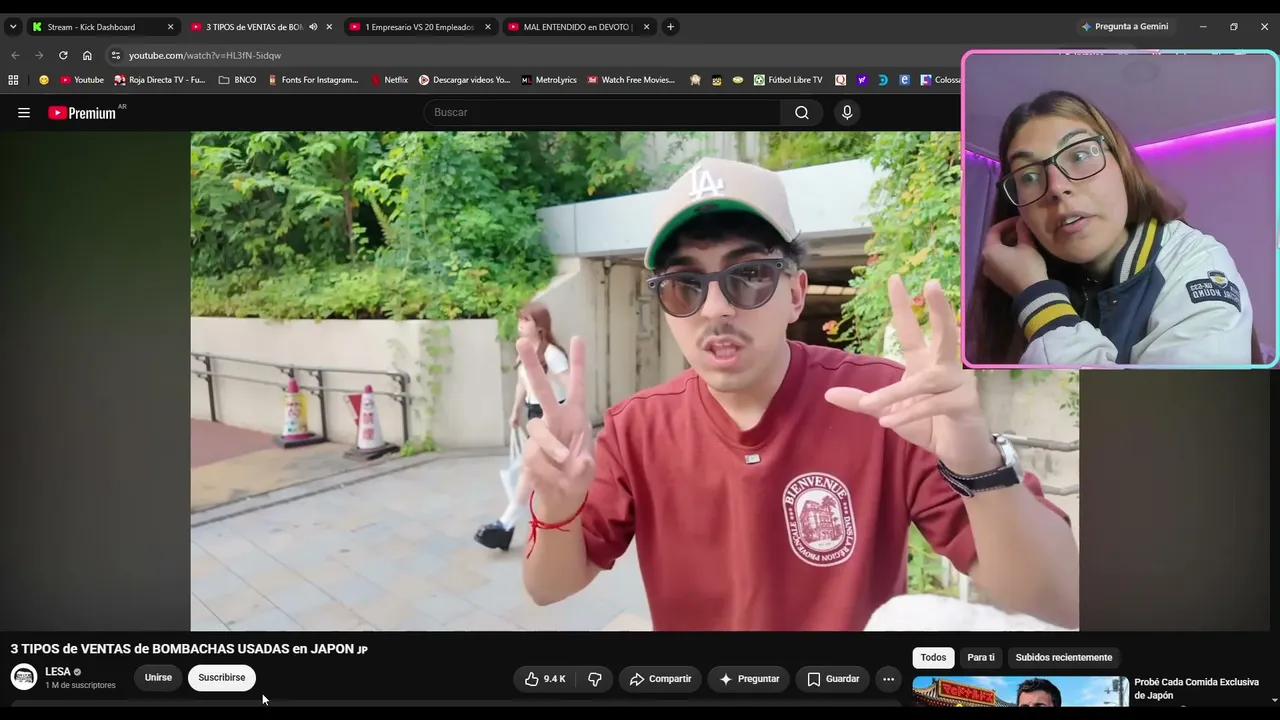
Task: View site information icon in address bar
Action: [116, 55]
